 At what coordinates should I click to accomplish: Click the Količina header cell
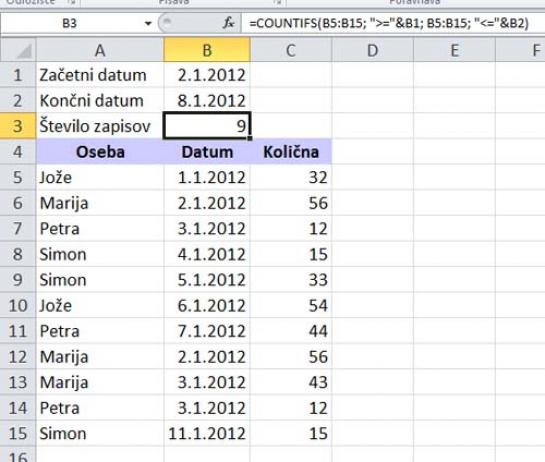pos(291,152)
